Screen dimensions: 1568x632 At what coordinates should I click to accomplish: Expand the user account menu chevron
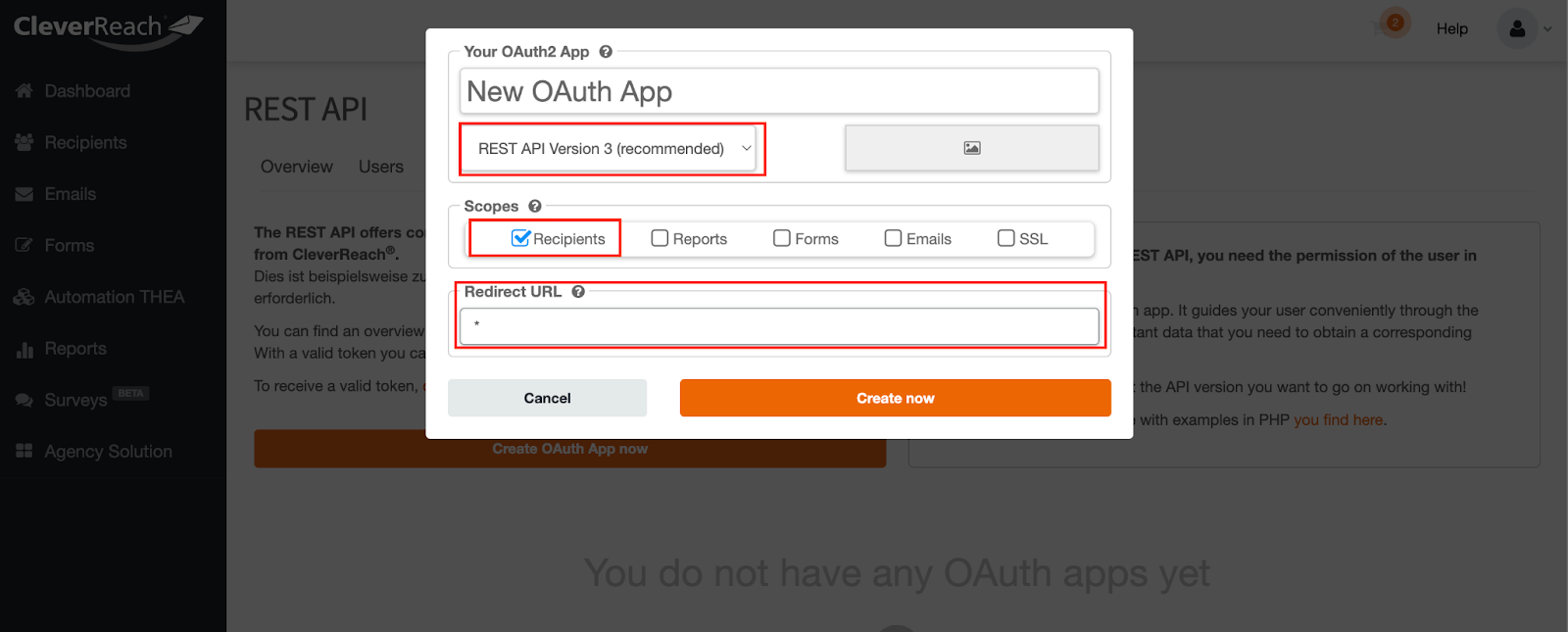point(1547,29)
